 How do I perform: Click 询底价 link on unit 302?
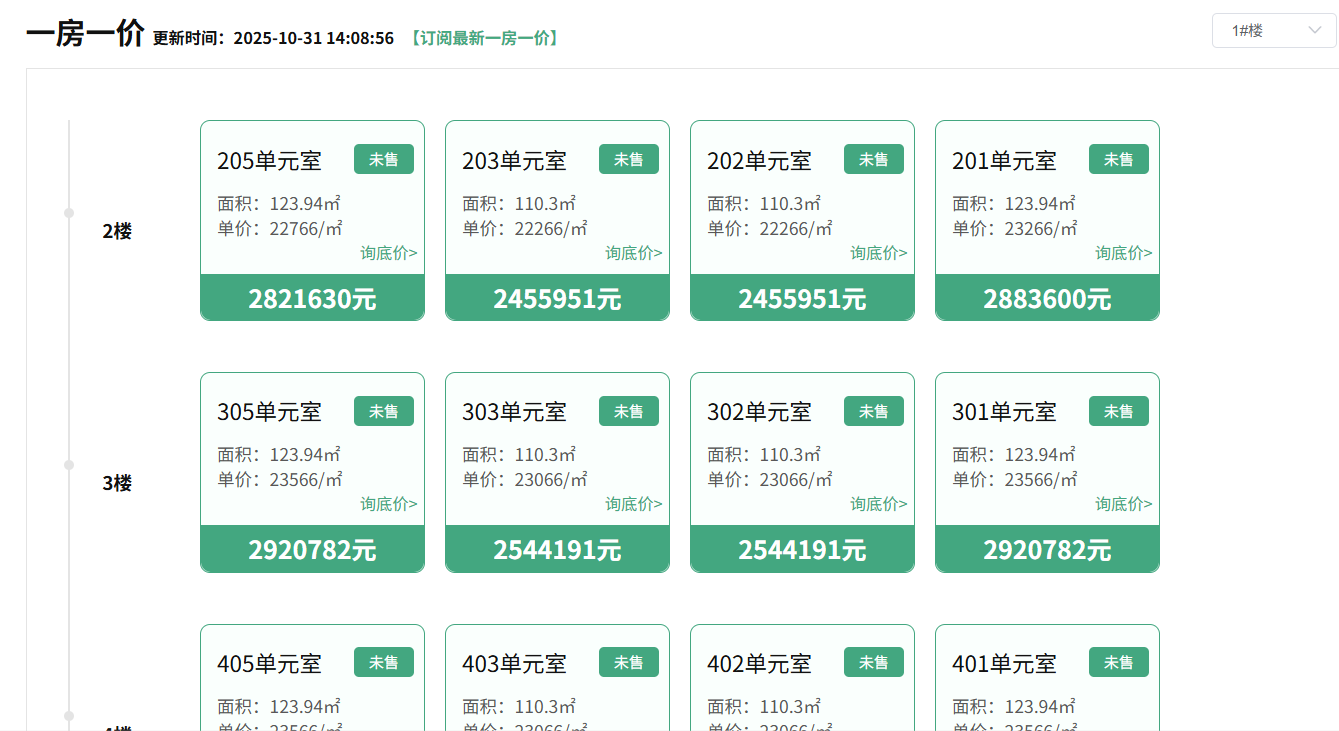(879, 504)
